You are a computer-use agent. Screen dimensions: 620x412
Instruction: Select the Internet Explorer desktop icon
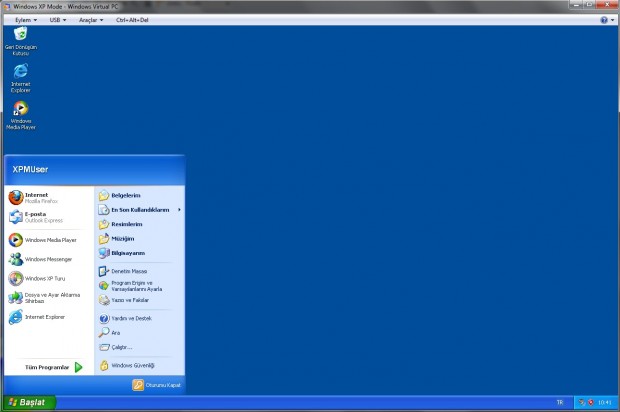point(21,78)
